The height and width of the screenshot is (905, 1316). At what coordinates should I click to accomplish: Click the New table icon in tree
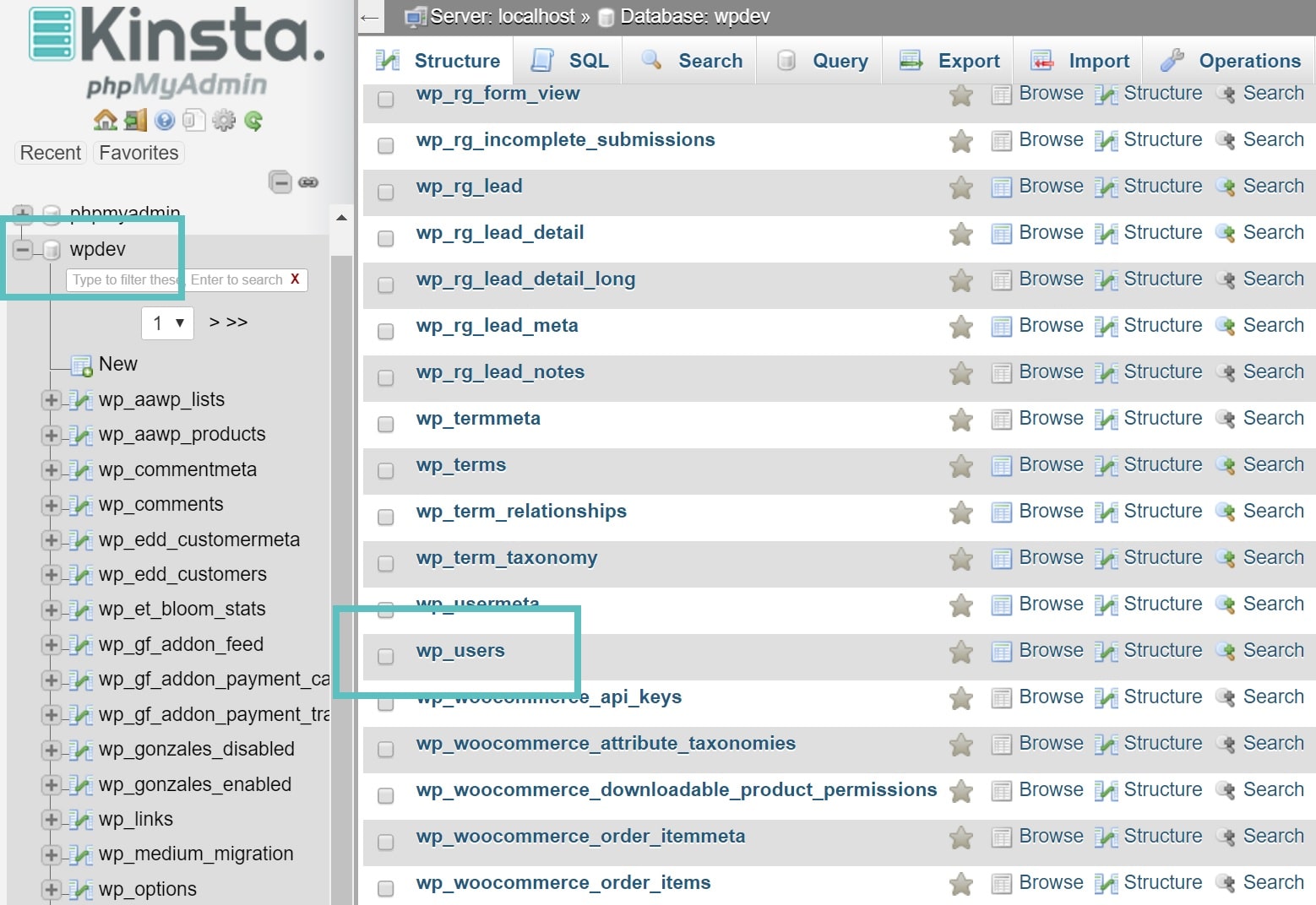coord(82,366)
